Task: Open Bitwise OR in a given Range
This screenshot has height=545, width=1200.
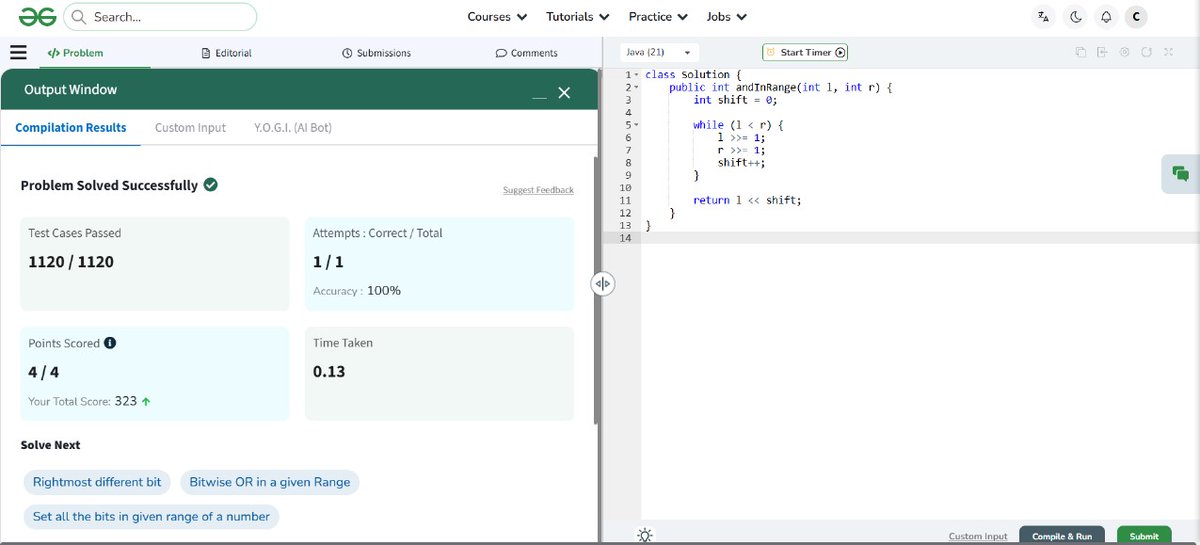Action: tap(270, 482)
